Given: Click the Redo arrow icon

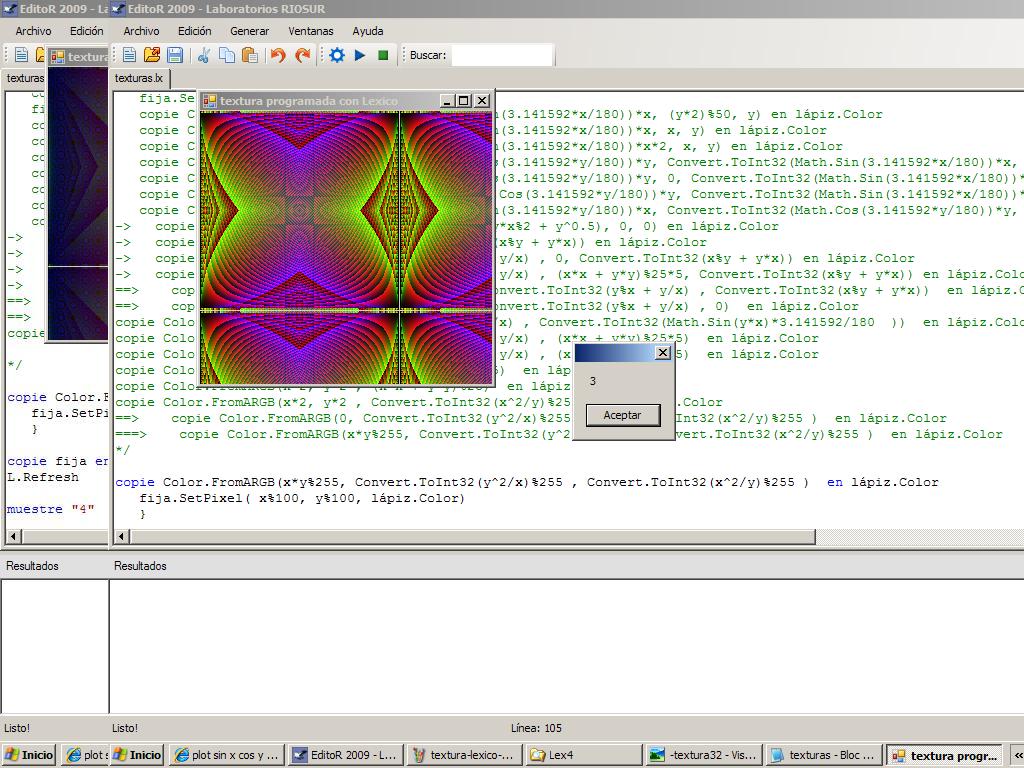Looking at the screenshot, I should pyautogui.click(x=302, y=55).
